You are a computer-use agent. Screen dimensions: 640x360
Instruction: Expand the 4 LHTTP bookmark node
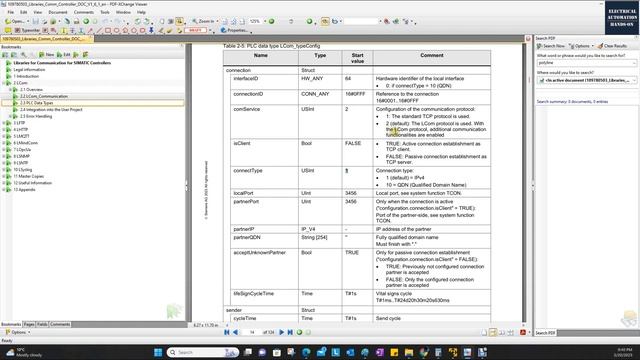[x=4, y=129]
